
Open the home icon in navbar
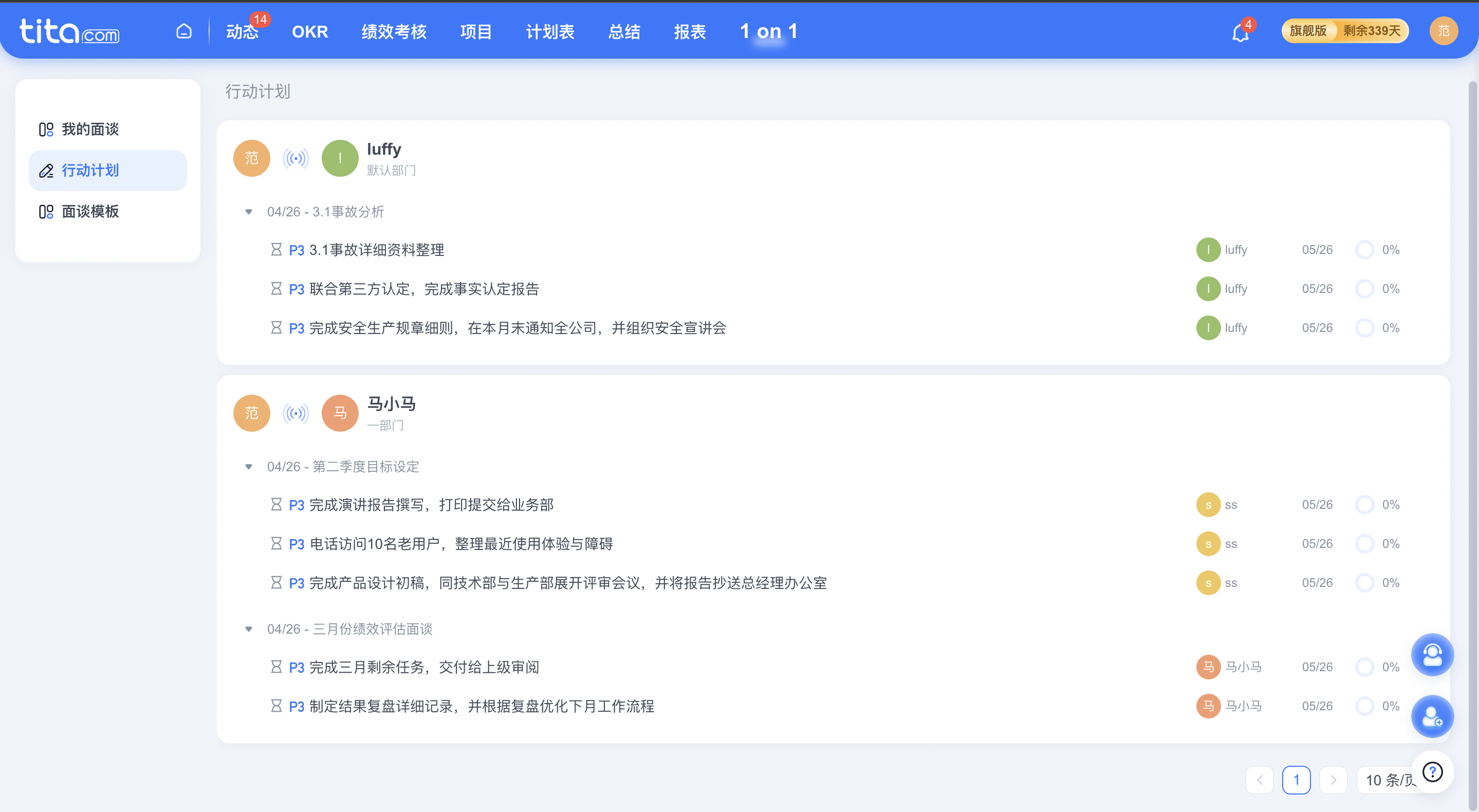184,31
